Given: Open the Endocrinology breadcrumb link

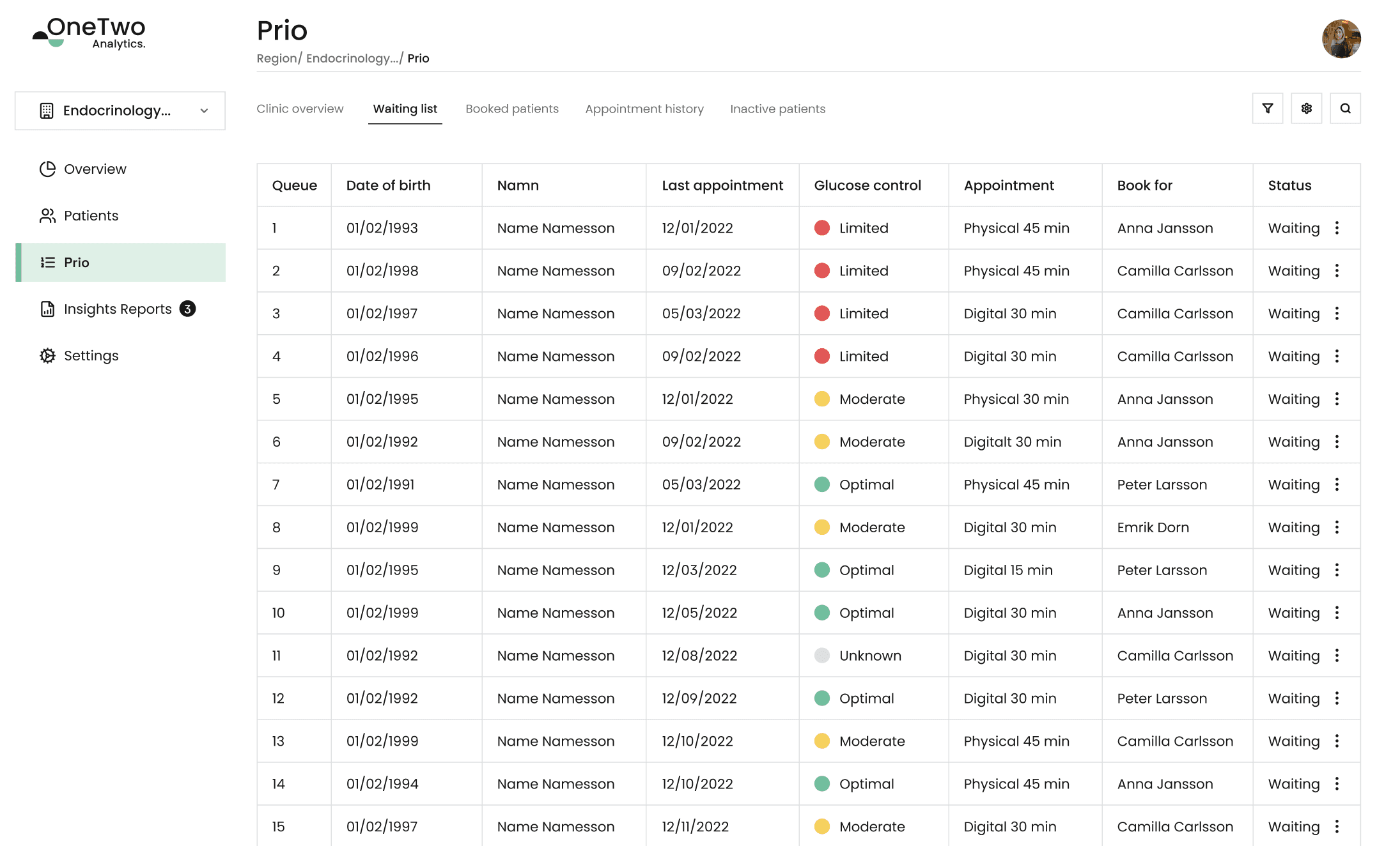Looking at the screenshot, I should (x=351, y=58).
